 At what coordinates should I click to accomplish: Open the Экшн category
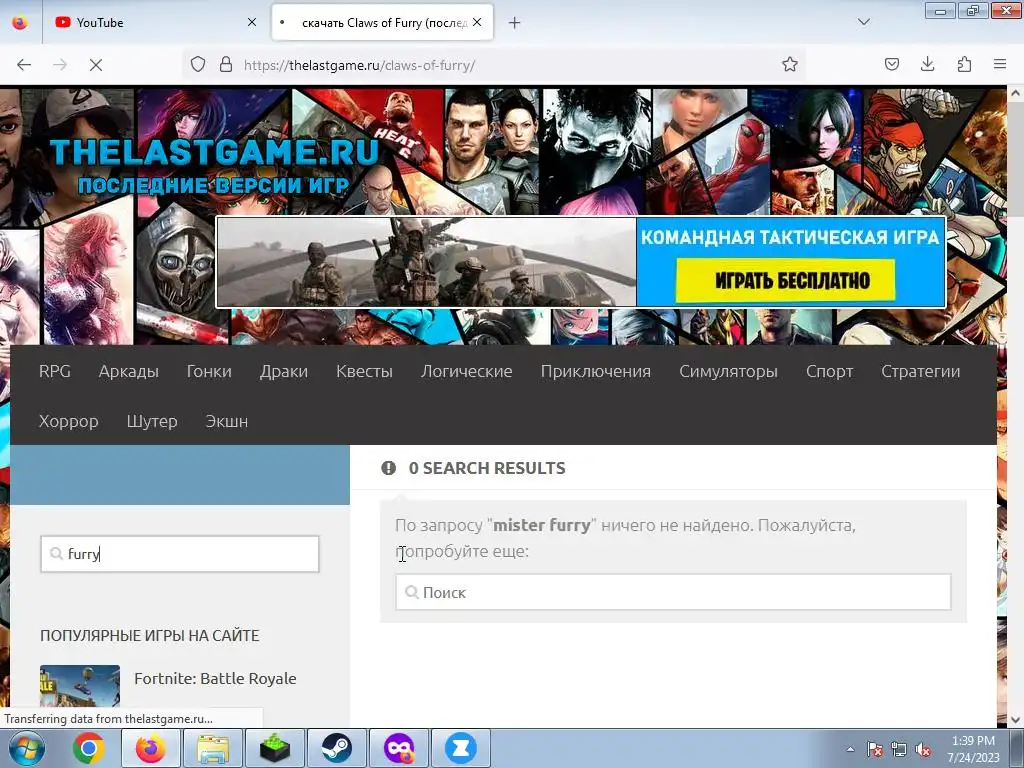pos(227,421)
